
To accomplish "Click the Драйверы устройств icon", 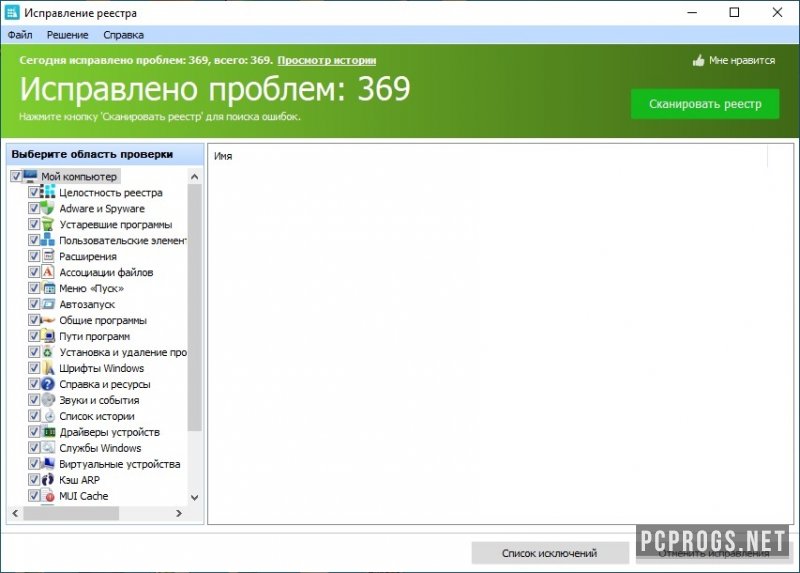I will click(48, 433).
